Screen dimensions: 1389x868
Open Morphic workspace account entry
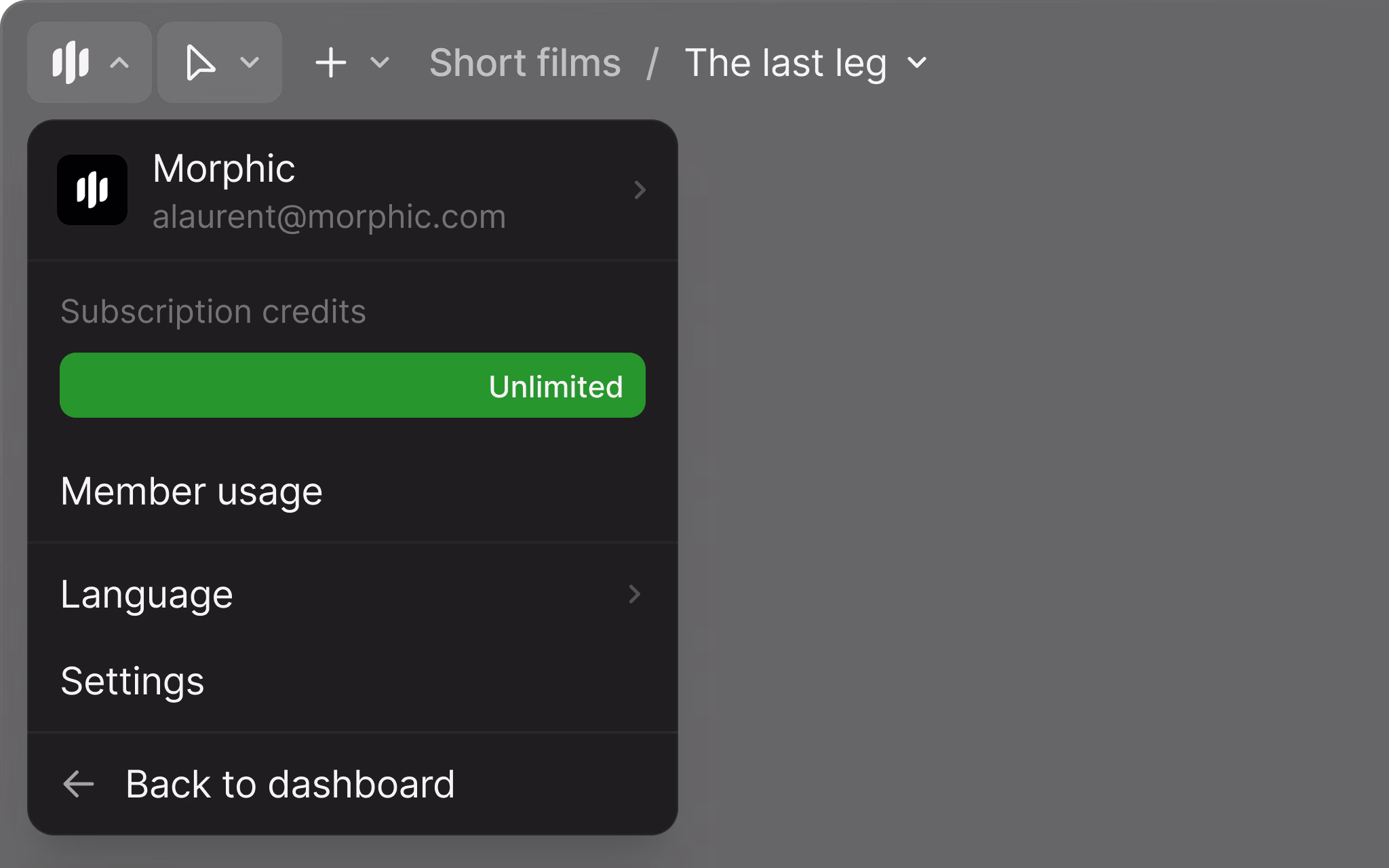353,191
